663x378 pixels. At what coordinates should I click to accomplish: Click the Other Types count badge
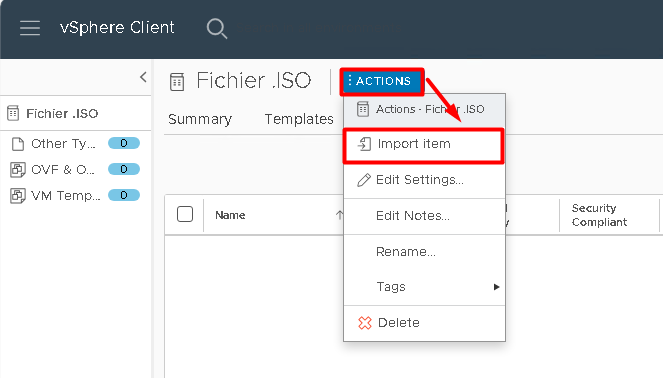[x=124, y=143]
